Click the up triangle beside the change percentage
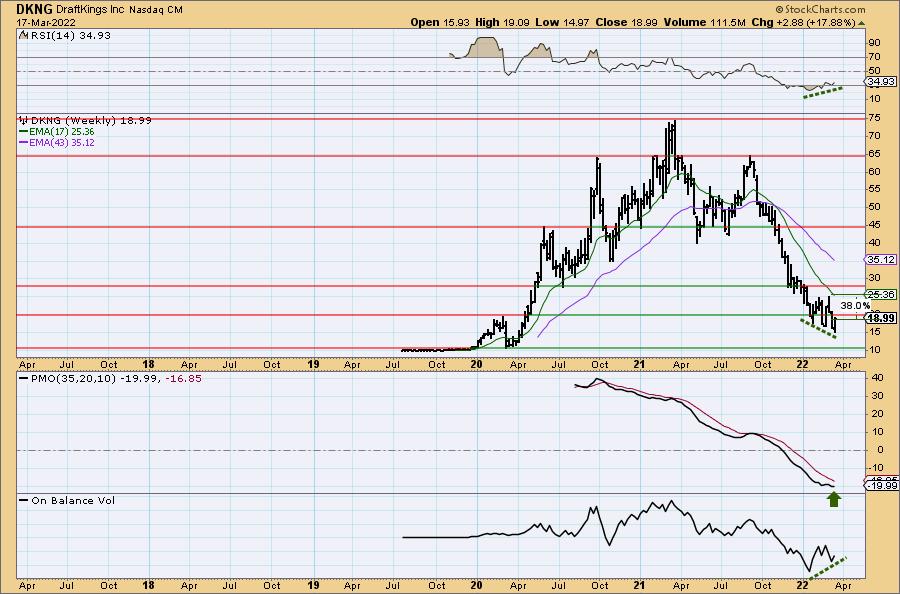Viewport: 900px width, 594px height. pyautogui.click(x=861, y=23)
